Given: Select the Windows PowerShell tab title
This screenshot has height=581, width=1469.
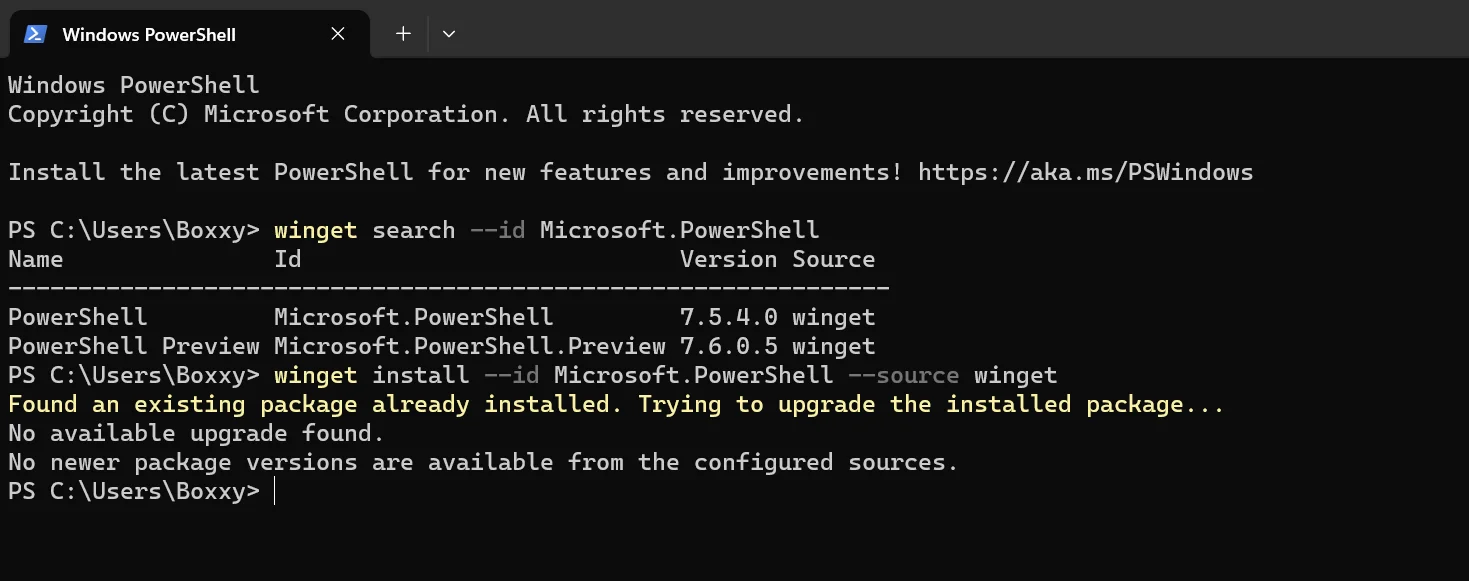Looking at the screenshot, I should pyautogui.click(x=149, y=35).
